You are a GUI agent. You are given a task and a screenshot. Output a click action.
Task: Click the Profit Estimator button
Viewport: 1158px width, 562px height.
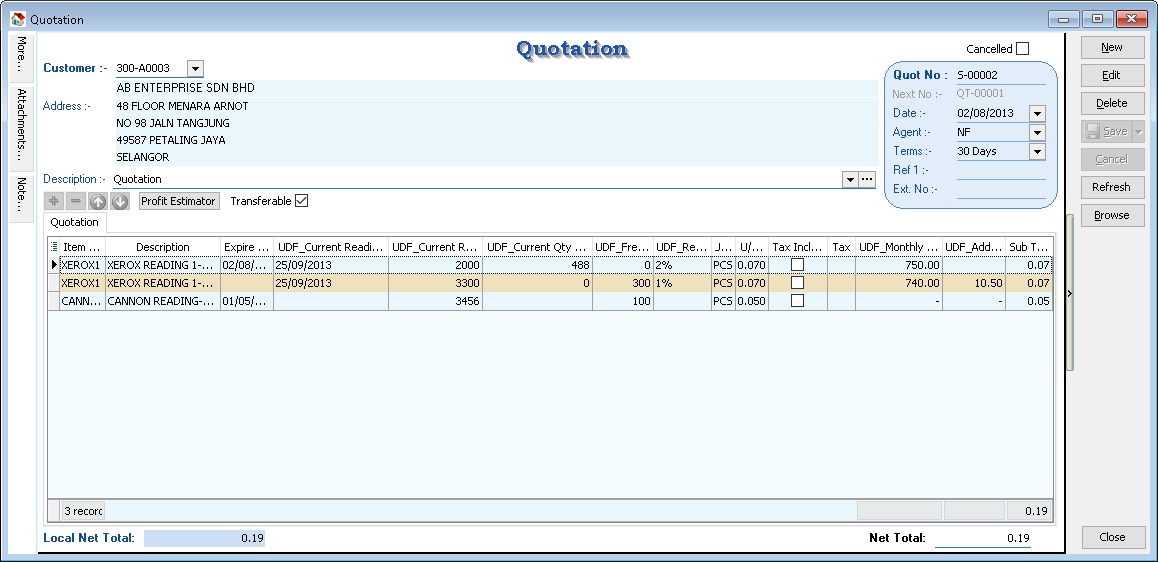[178, 201]
